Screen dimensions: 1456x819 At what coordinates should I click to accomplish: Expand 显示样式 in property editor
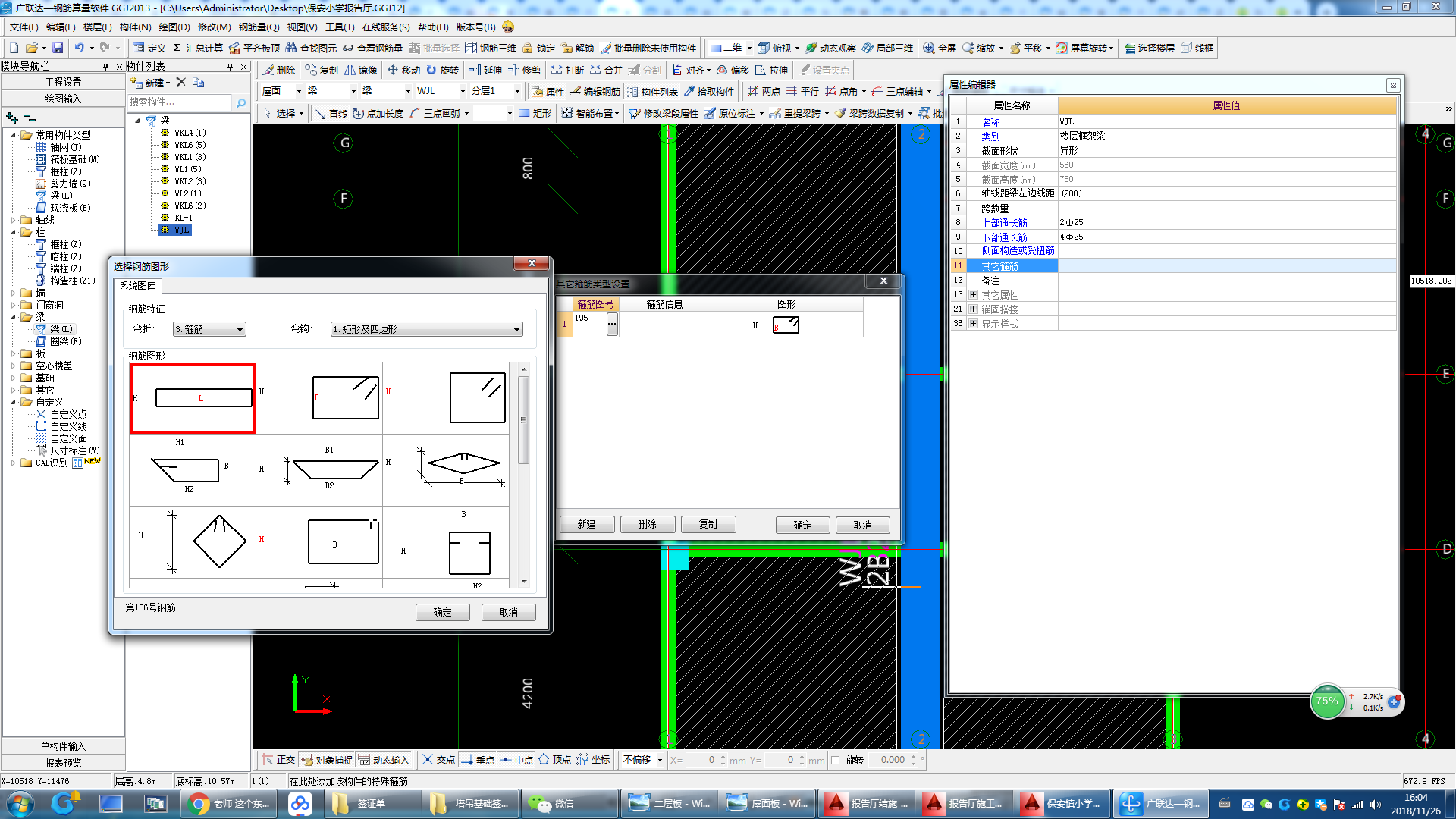click(x=973, y=324)
